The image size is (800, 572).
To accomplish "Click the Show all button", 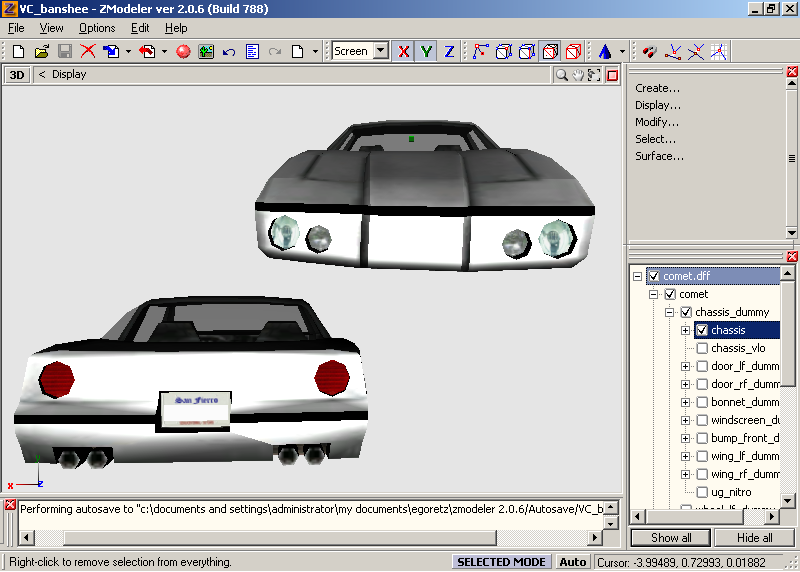I will pos(671,538).
